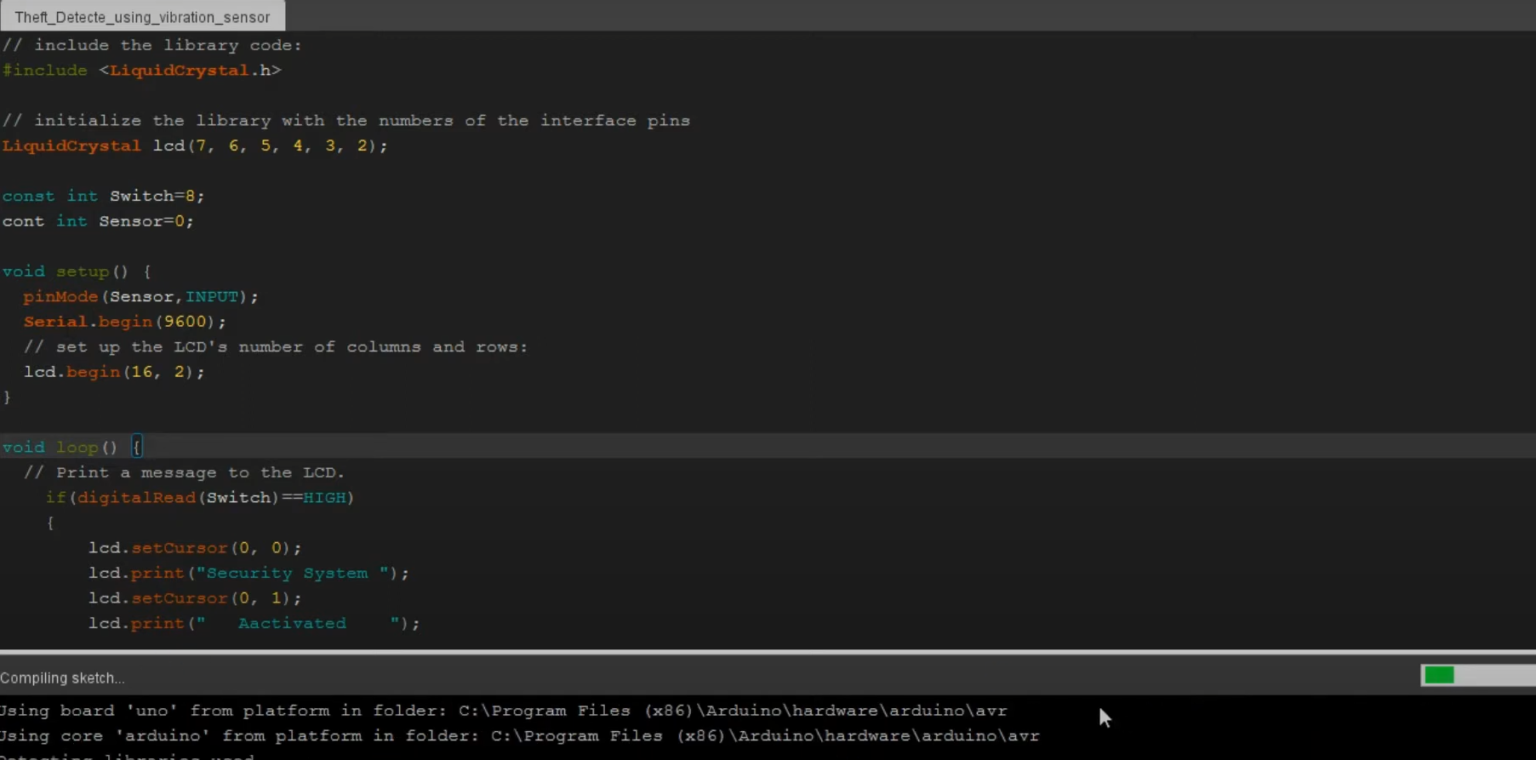Click the if(digitalRead(Switch)==HIGH) condition
The image size is (1536, 760).
[200, 498]
